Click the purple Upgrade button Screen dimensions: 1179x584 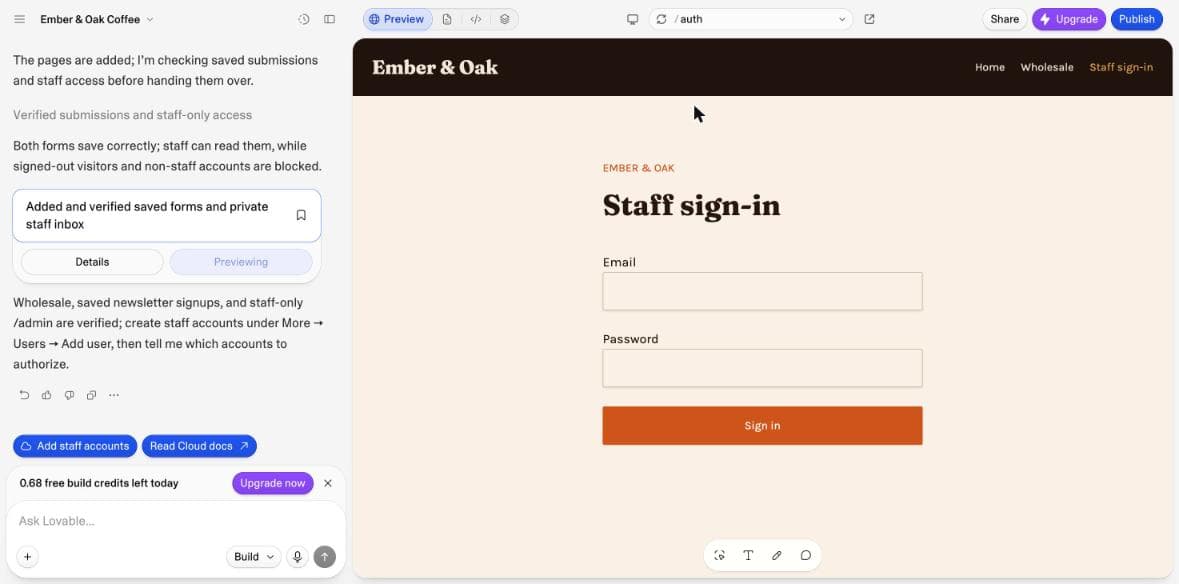coord(1068,20)
